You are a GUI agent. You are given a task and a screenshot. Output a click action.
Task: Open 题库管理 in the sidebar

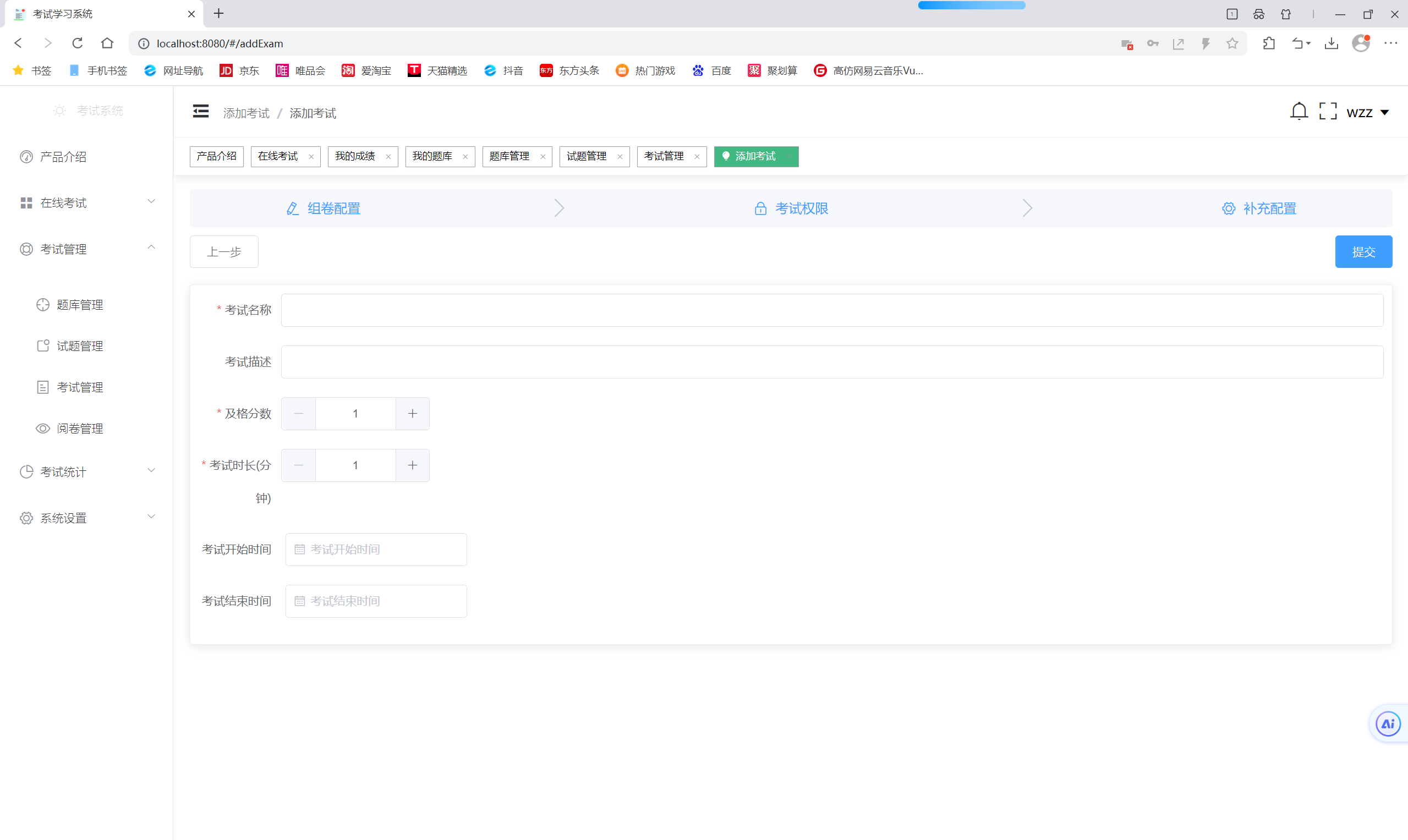[79, 305]
